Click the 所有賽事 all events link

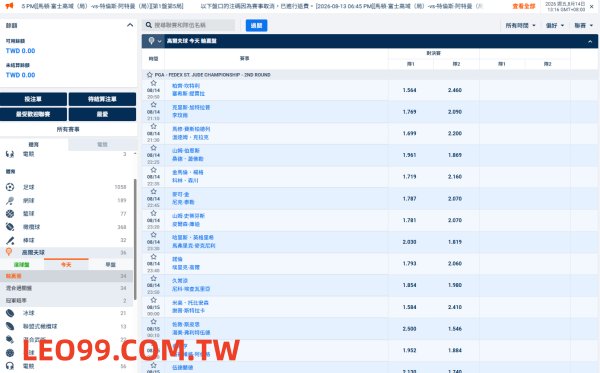click(x=68, y=129)
